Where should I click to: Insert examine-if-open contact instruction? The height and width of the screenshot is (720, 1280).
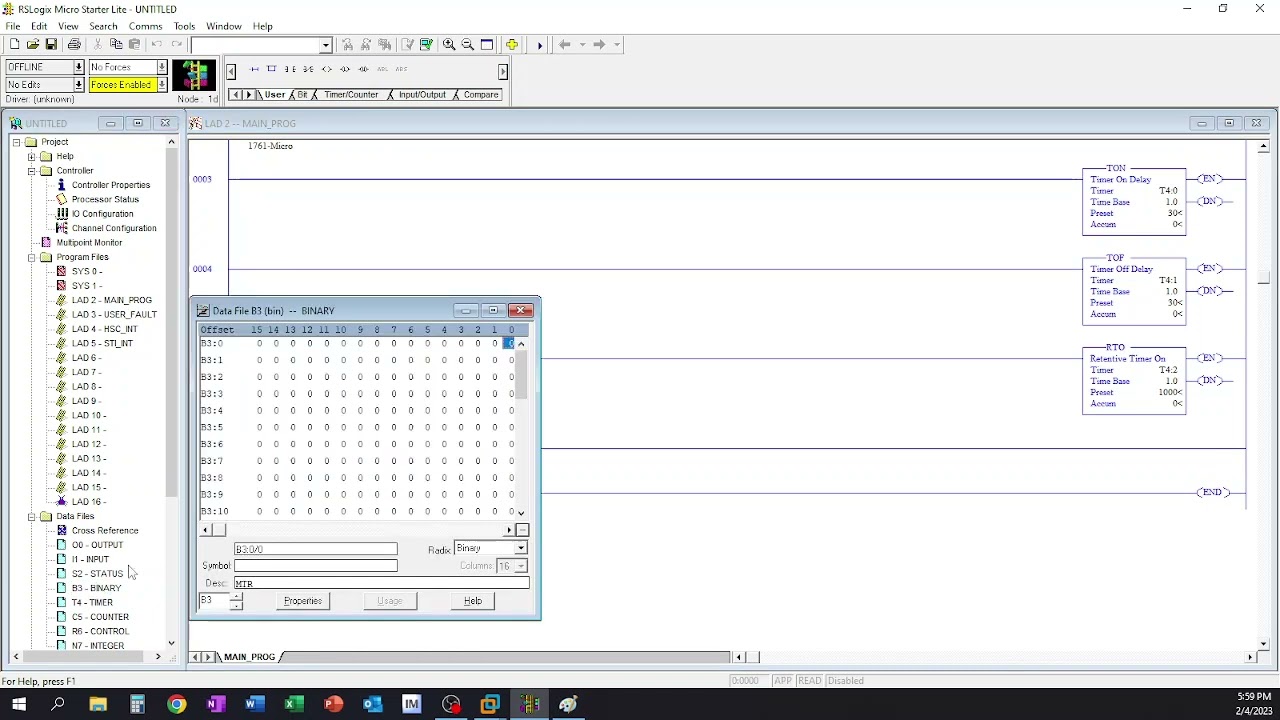308,69
